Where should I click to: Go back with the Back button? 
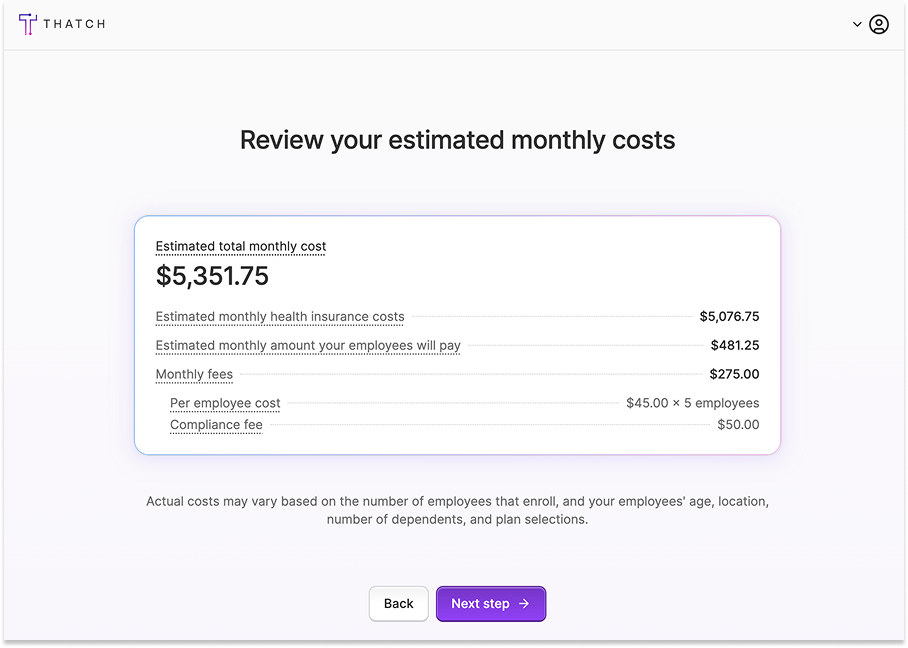(398, 603)
